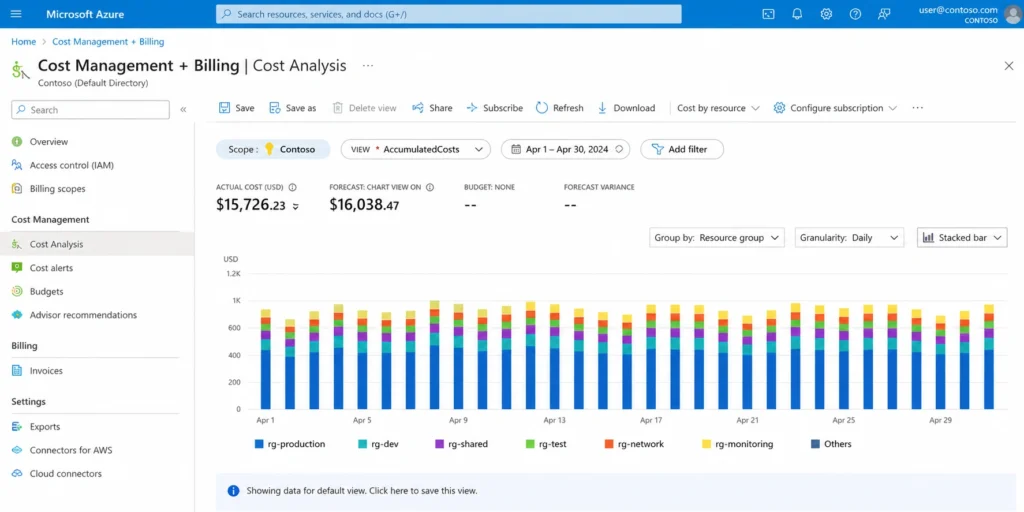Click the Contoso scope key icon

click(268, 149)
